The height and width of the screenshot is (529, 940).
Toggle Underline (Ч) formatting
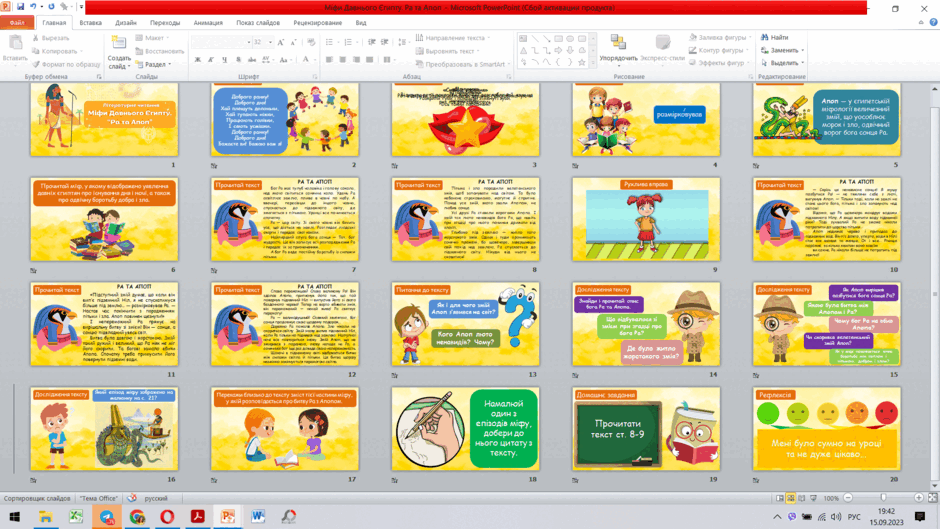[224, 59]
